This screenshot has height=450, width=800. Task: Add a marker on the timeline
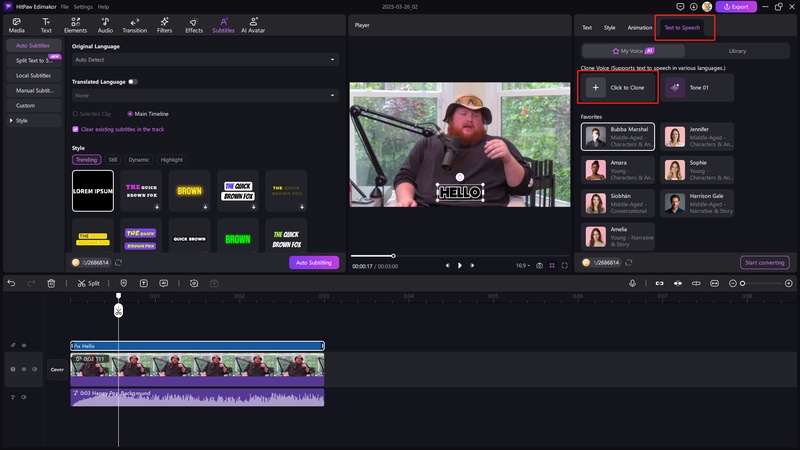123,283
